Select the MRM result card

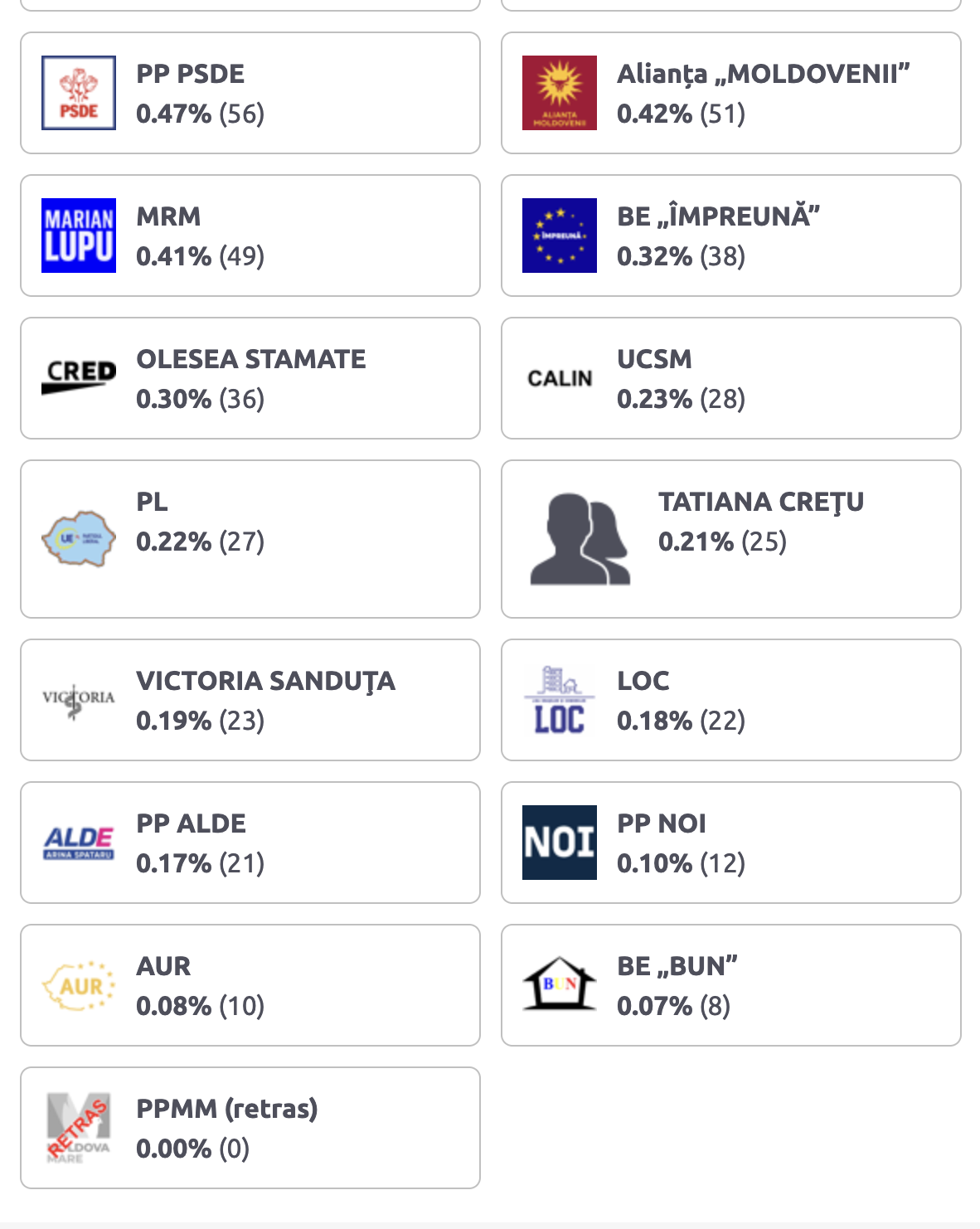pos(250,236)
